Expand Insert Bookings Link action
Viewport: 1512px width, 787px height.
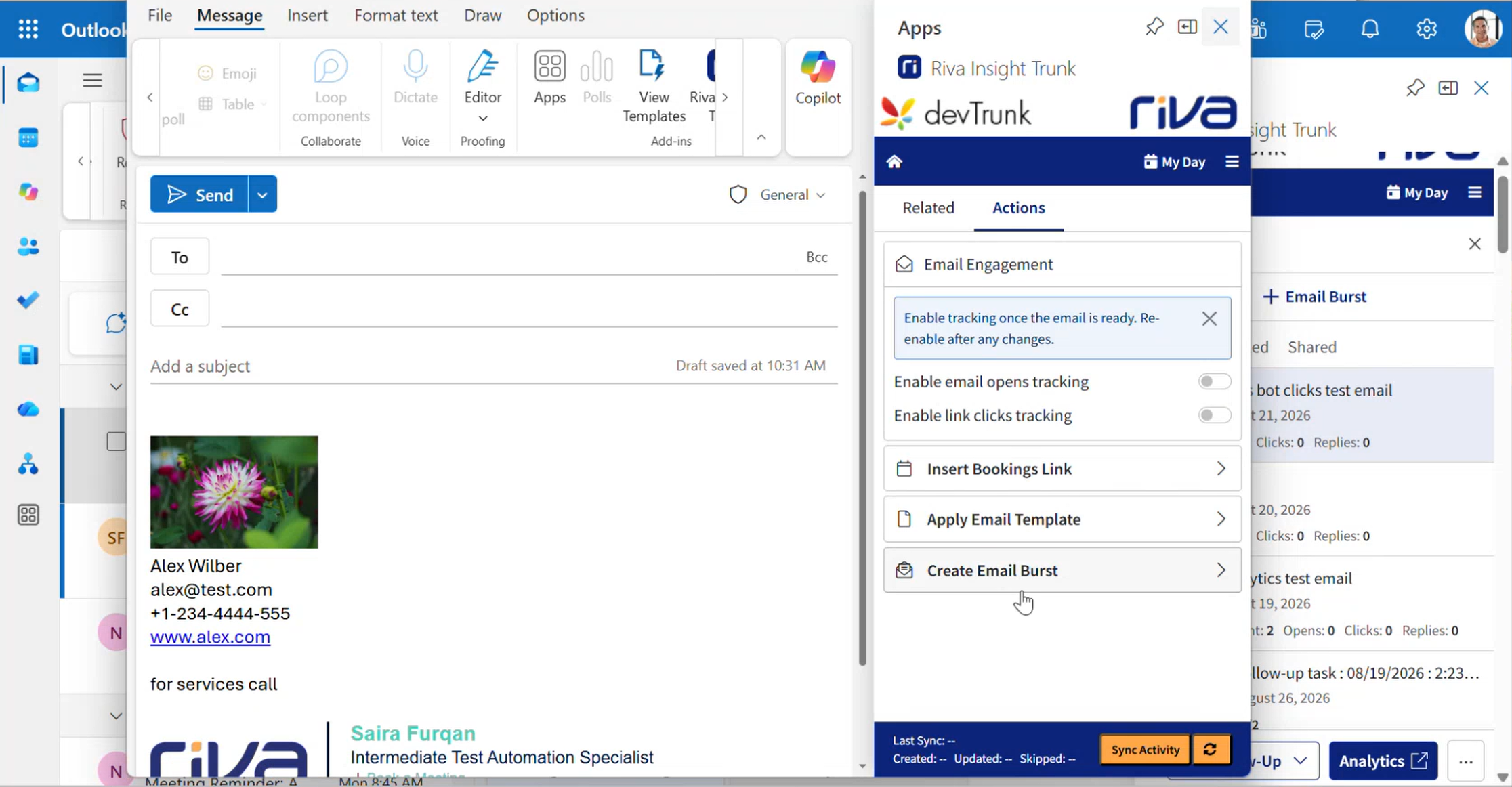[x=1062, y=469]
